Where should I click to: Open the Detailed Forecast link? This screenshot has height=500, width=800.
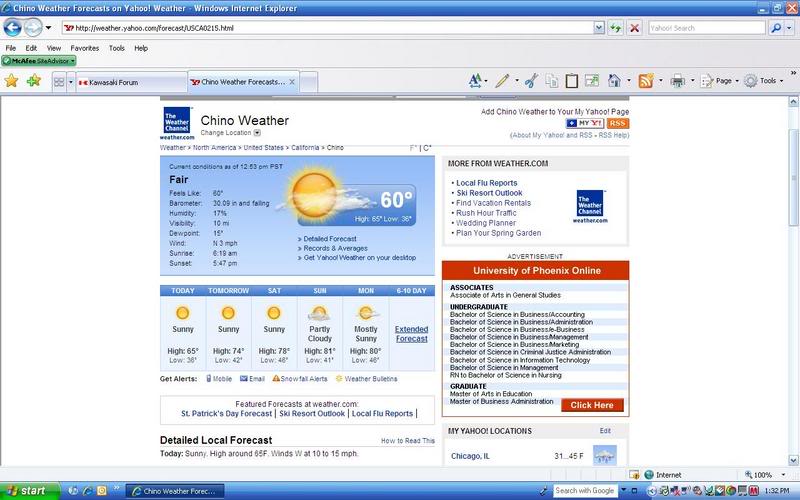point(330,238)
